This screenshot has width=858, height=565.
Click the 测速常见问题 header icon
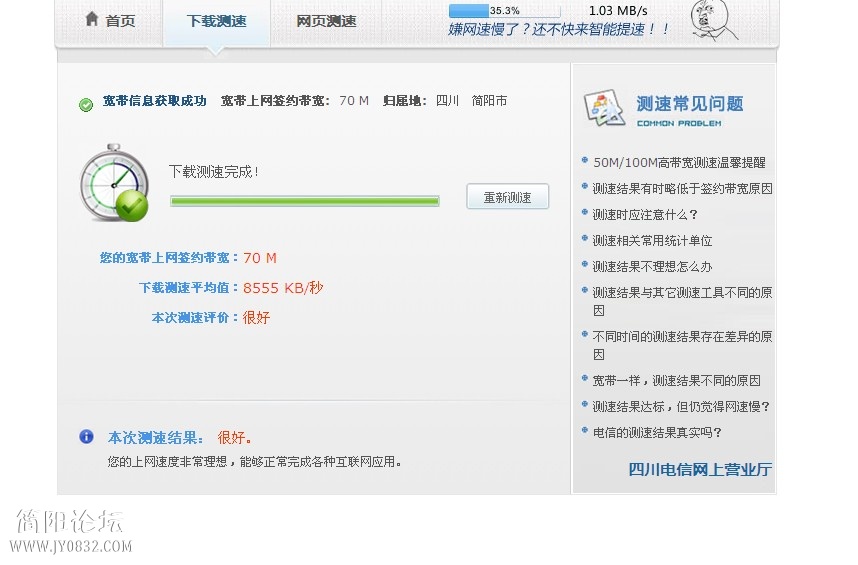(x=605, y=108)
